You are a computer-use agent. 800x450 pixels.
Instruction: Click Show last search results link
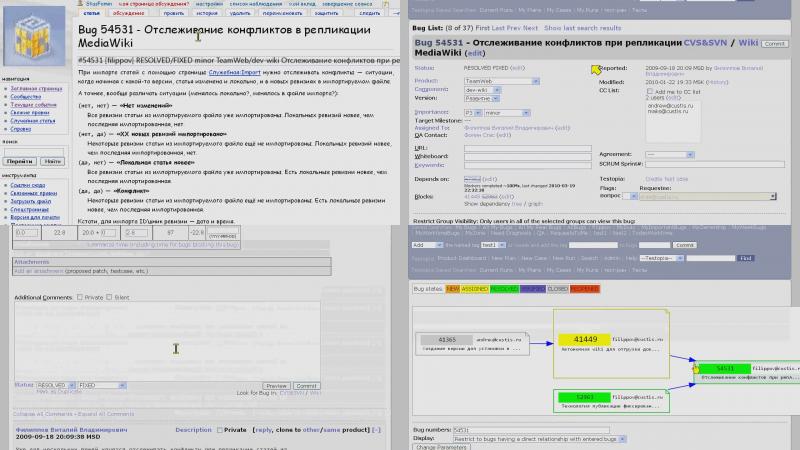click(x=583, y=28)
